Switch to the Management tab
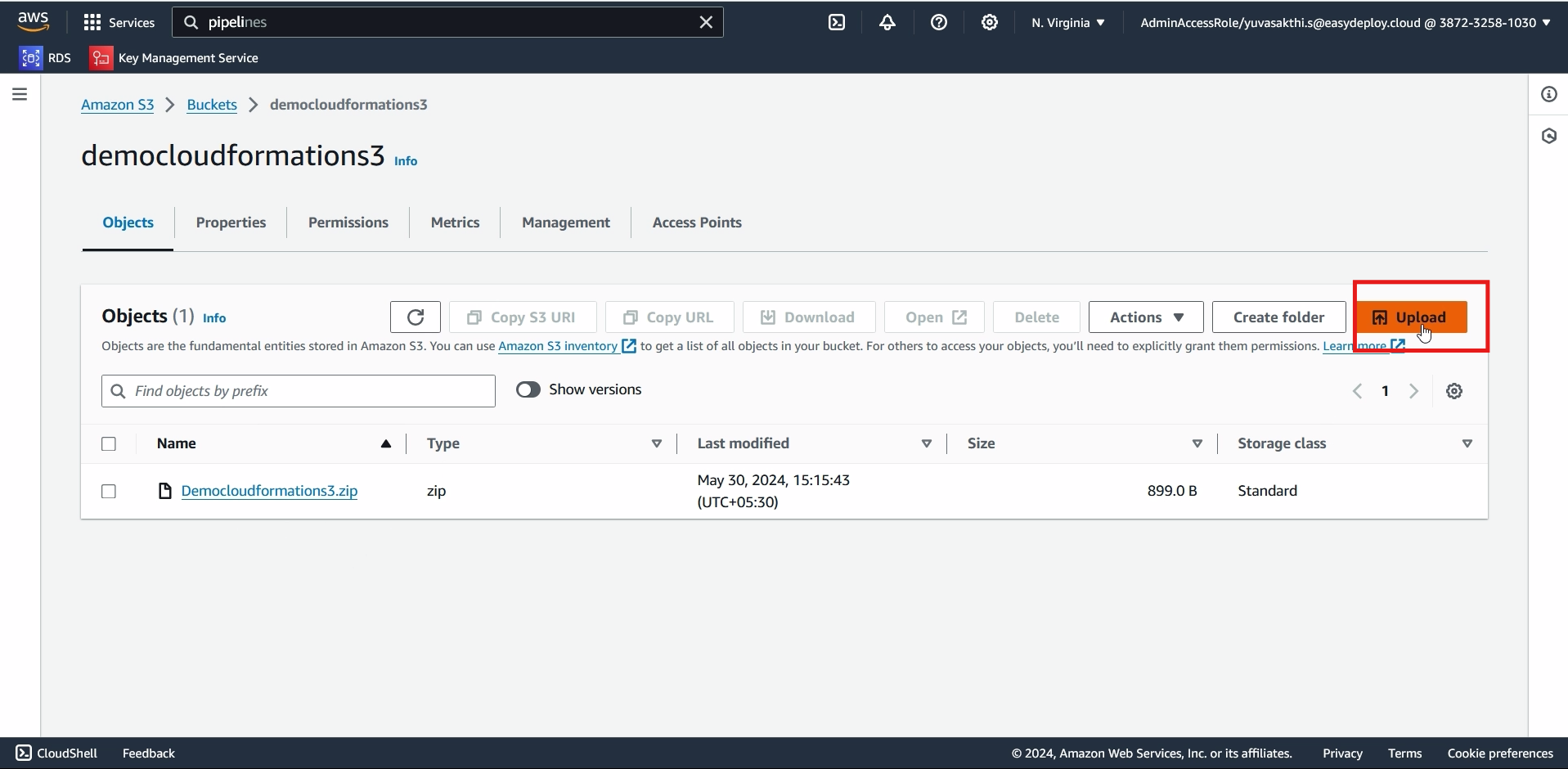 click(x=566, y=223)
